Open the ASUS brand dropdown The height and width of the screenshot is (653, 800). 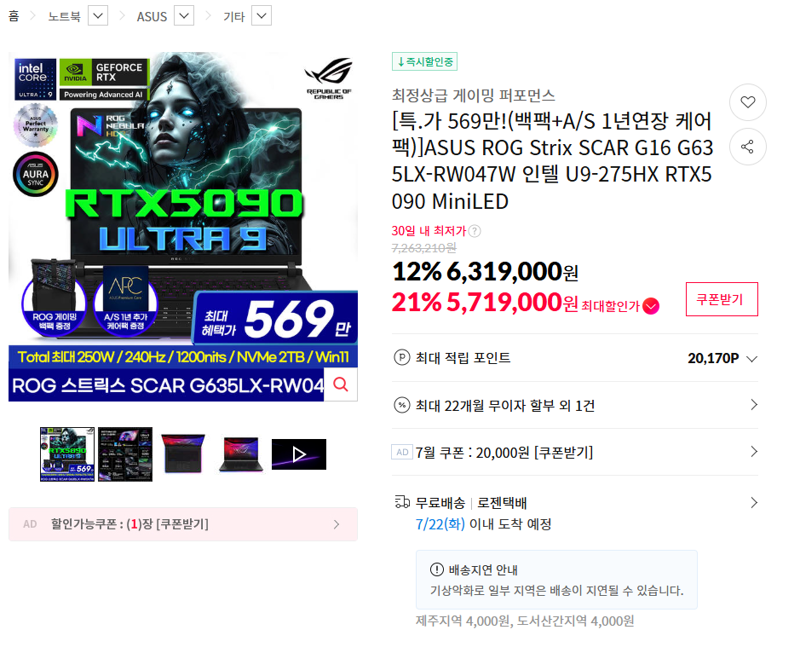[x=184, y=16]
